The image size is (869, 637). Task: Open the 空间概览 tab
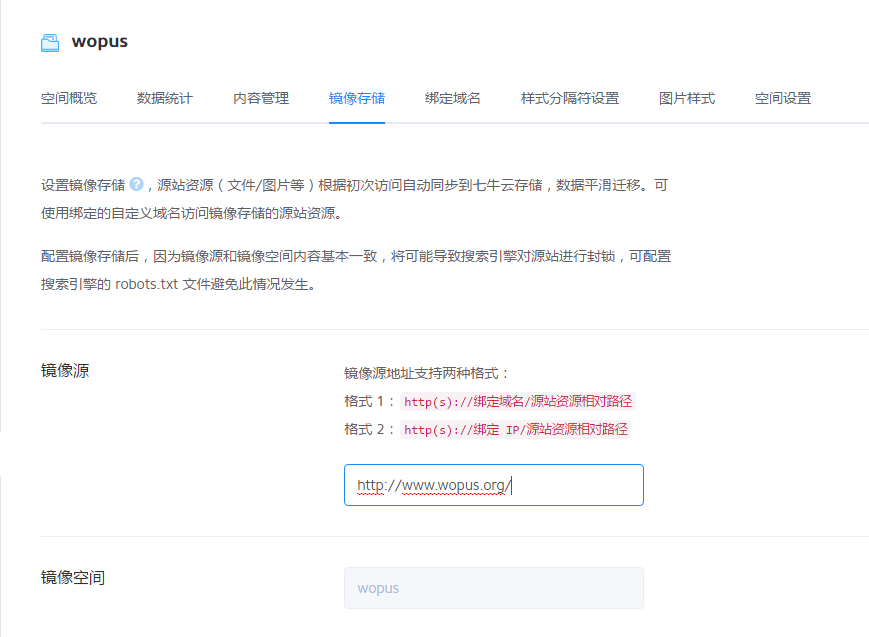pyautogui.click(x=69, y=98)
